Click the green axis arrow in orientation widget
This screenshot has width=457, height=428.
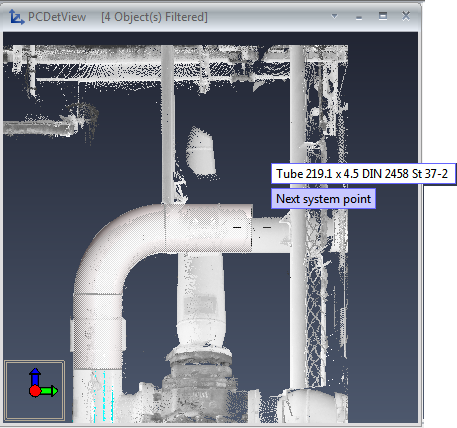pyautogui.click(x=50, y=391)
